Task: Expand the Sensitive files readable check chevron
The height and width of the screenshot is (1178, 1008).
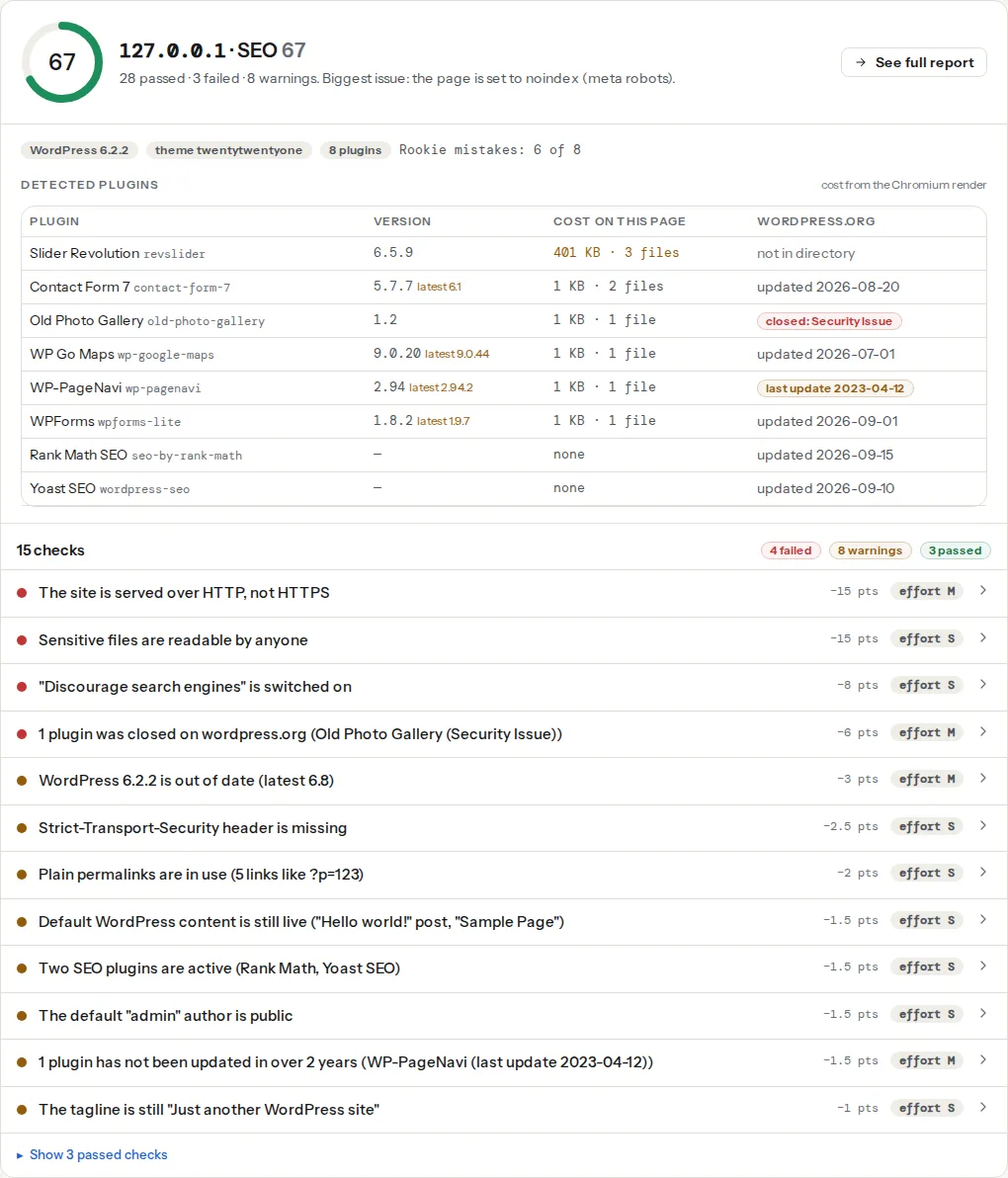Action: [x=982, y=638]
